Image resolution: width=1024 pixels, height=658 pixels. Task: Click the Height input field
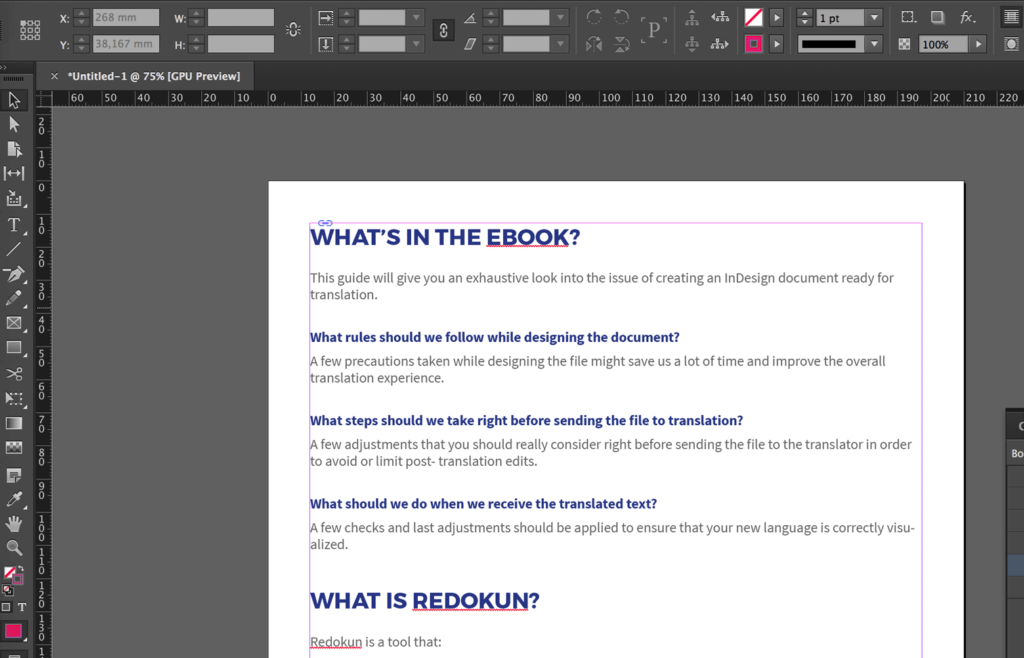(240, 44)
